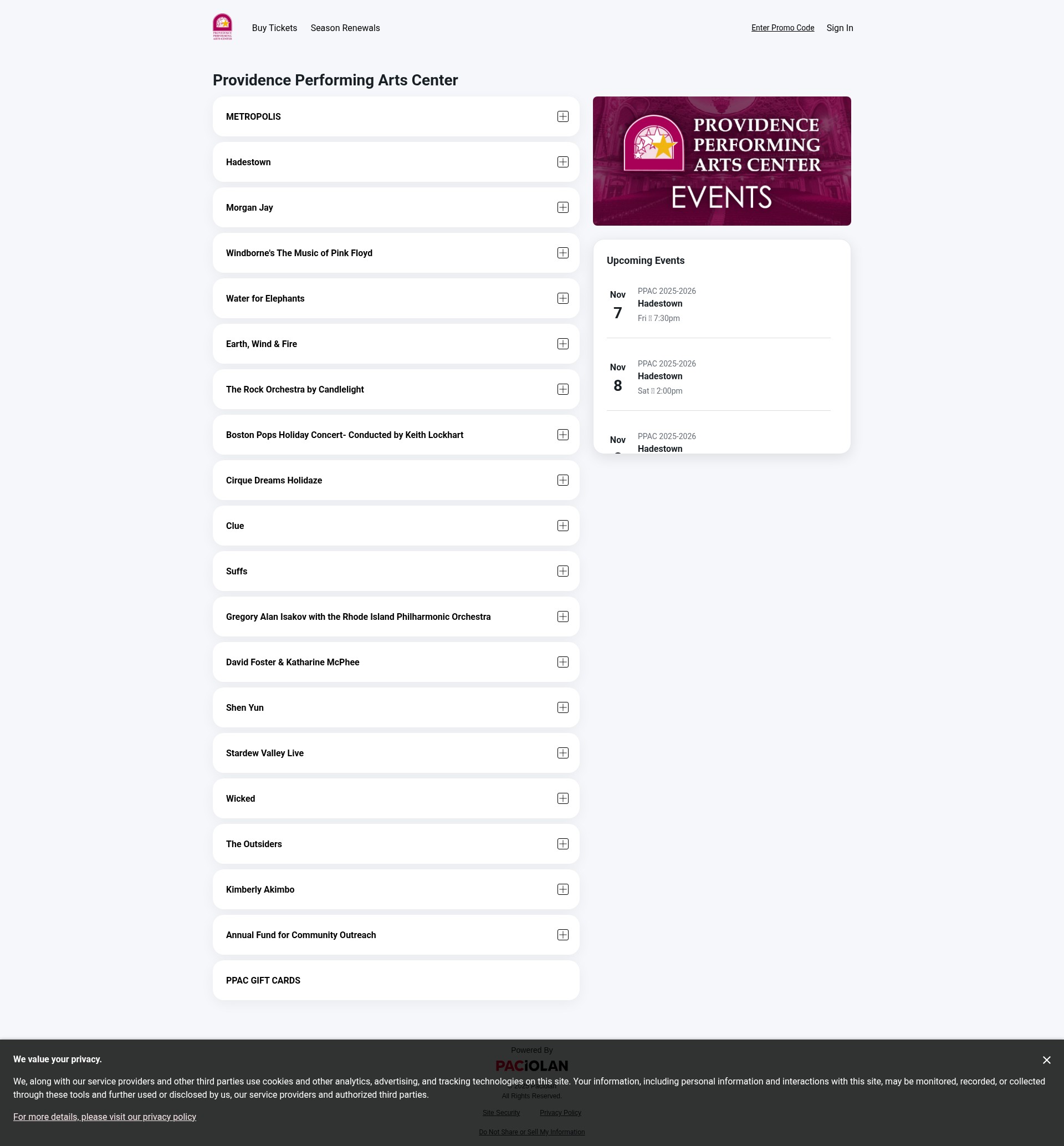Expand the Shen Yun plus icon
Image resolution: width=1064 pixels, height=1146 pixels.
tap(562, 708)
